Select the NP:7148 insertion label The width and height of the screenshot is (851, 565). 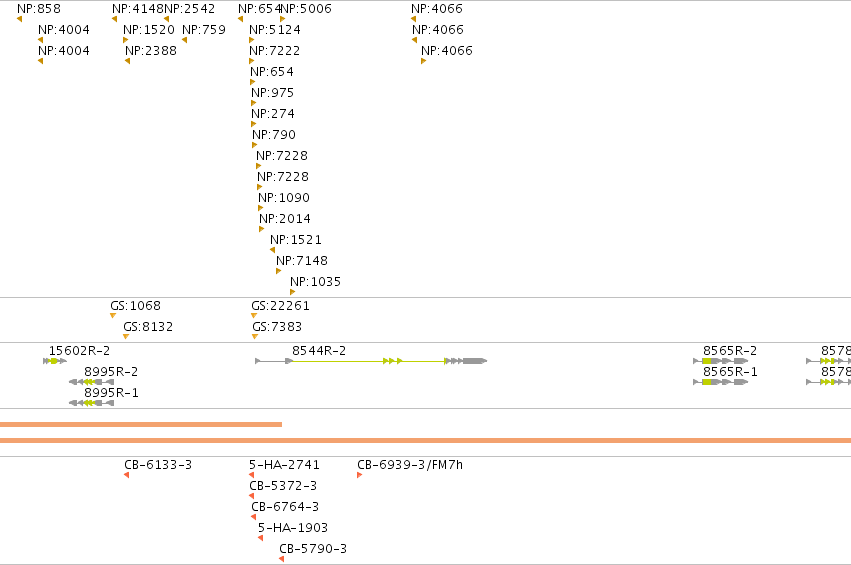302,261
